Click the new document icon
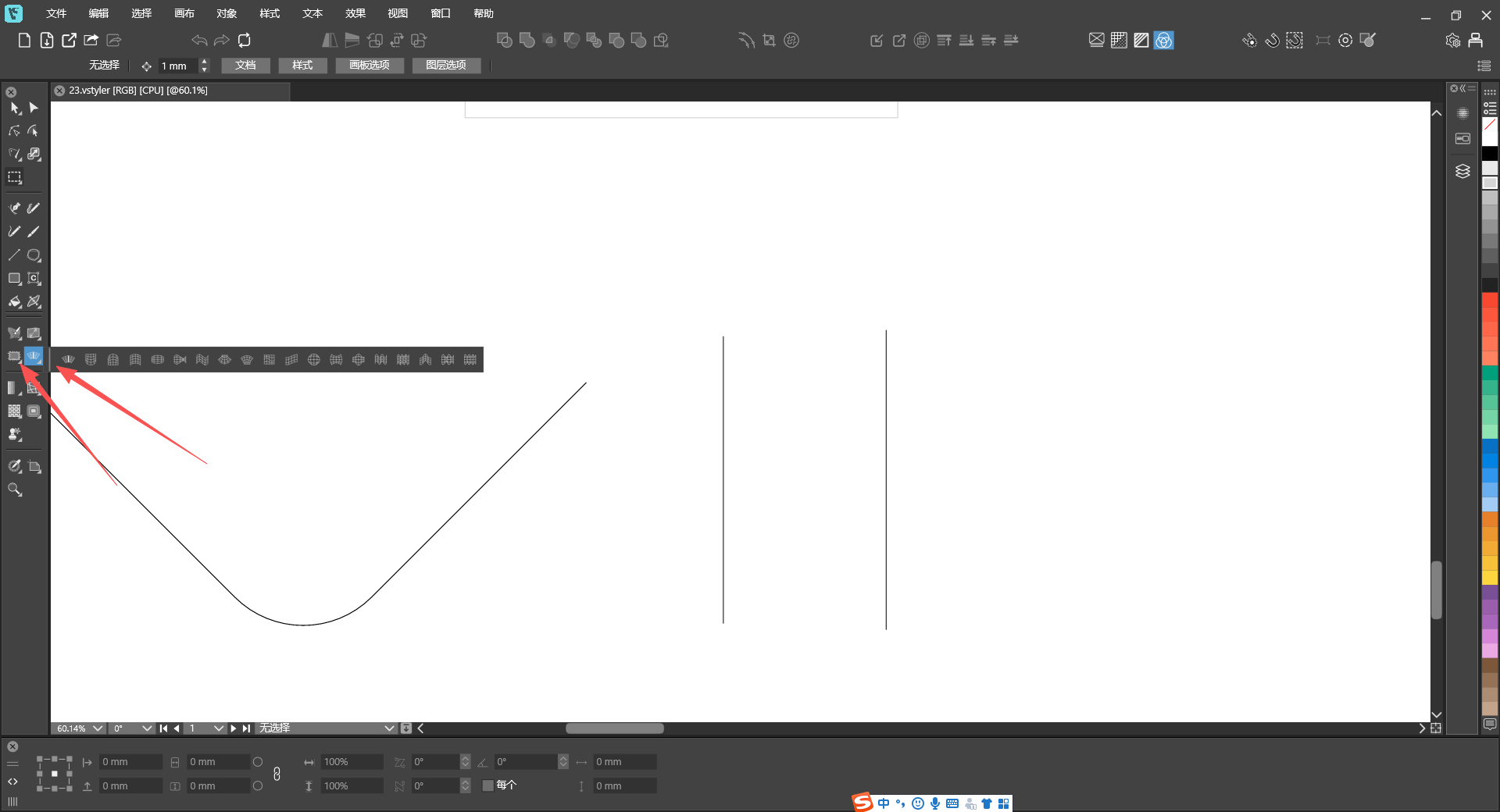Viewport: 1500px width, 812px height. pyautogui.click(x=24, y=41)
